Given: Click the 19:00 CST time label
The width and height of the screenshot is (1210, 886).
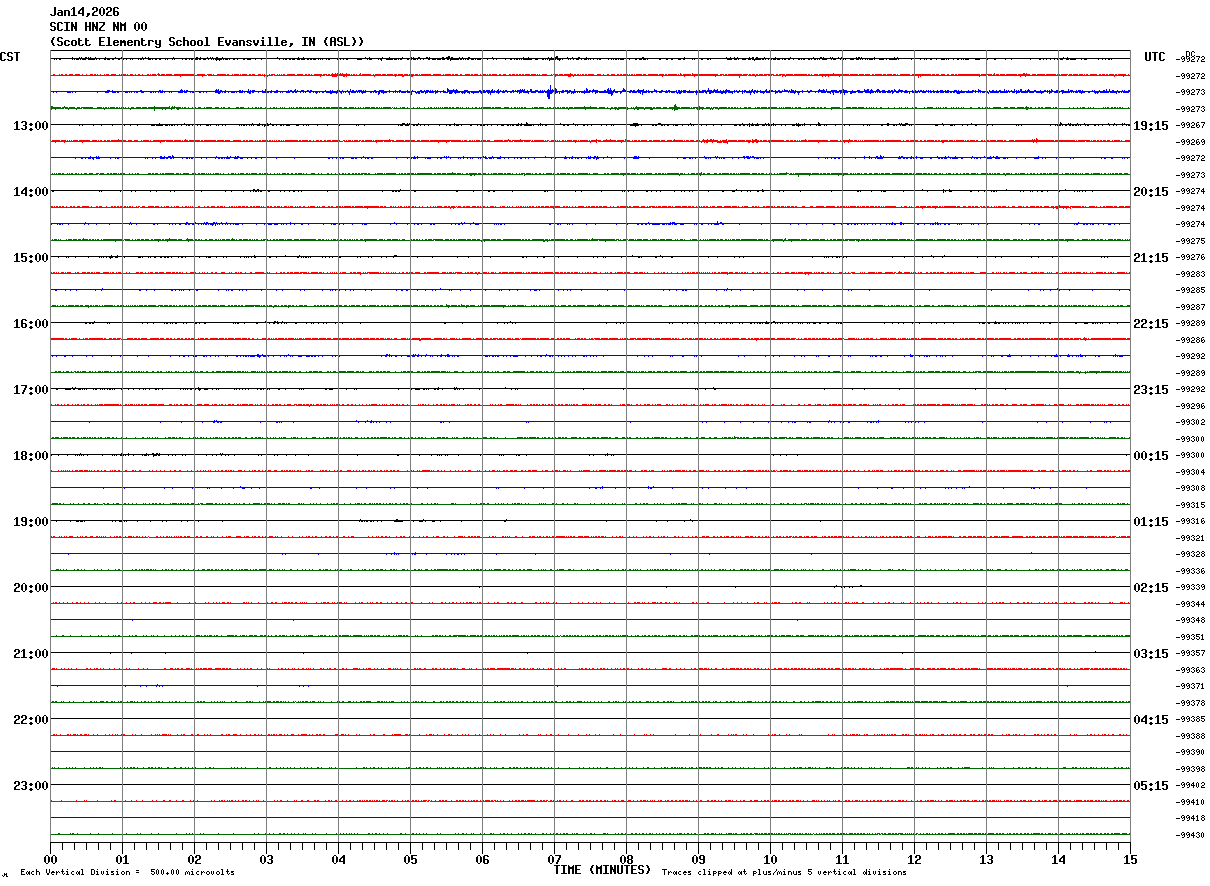Looking at the screenshot, I should coord(30,522).
